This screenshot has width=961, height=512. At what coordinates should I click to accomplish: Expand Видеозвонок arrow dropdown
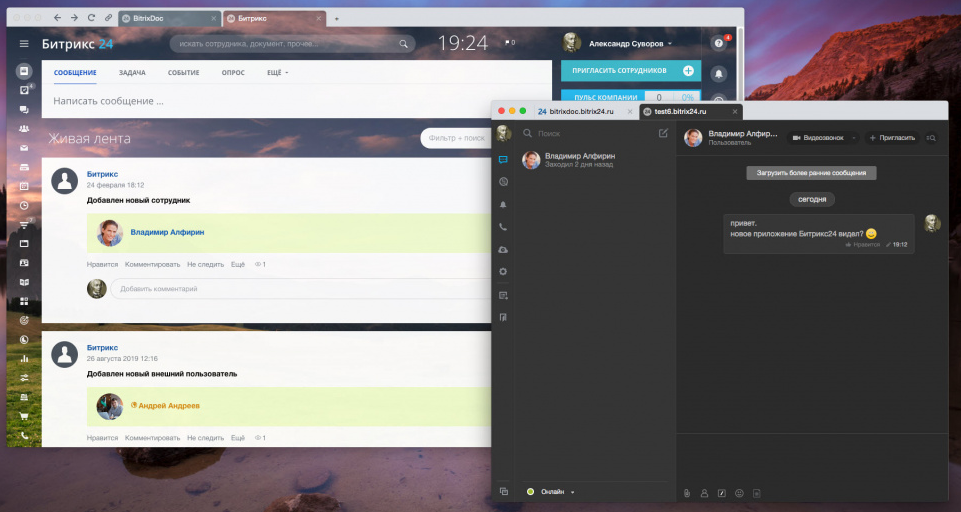pyautogui.click(x=853, y=138)
